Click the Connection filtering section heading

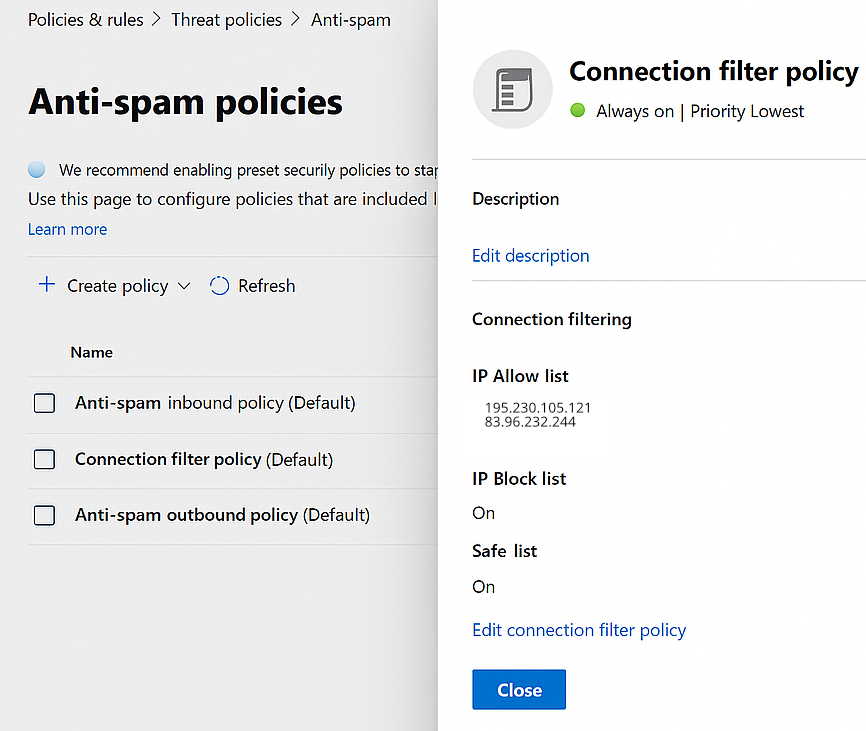552,319
